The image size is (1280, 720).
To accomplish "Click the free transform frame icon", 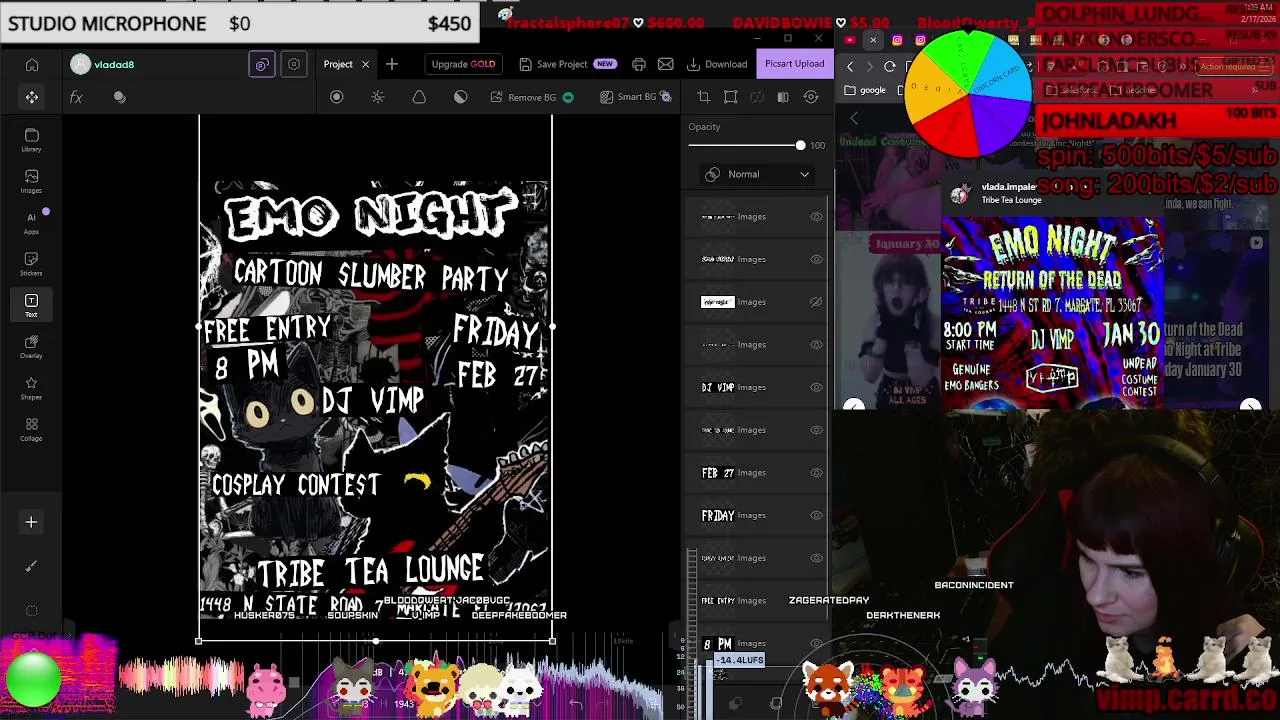I will (x=730, y=97).
